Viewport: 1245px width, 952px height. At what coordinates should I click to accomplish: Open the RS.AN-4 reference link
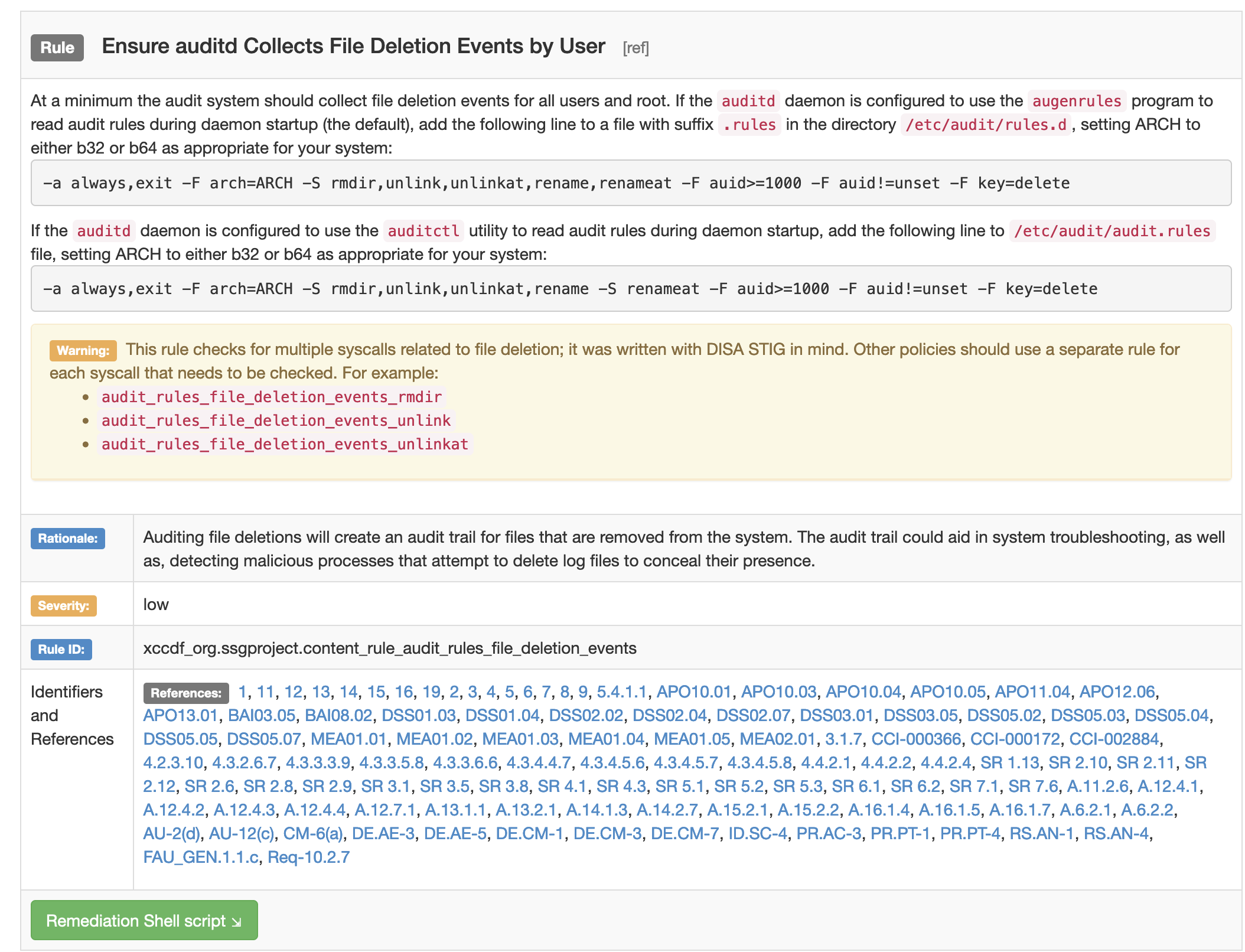(x=1116, y=833)
